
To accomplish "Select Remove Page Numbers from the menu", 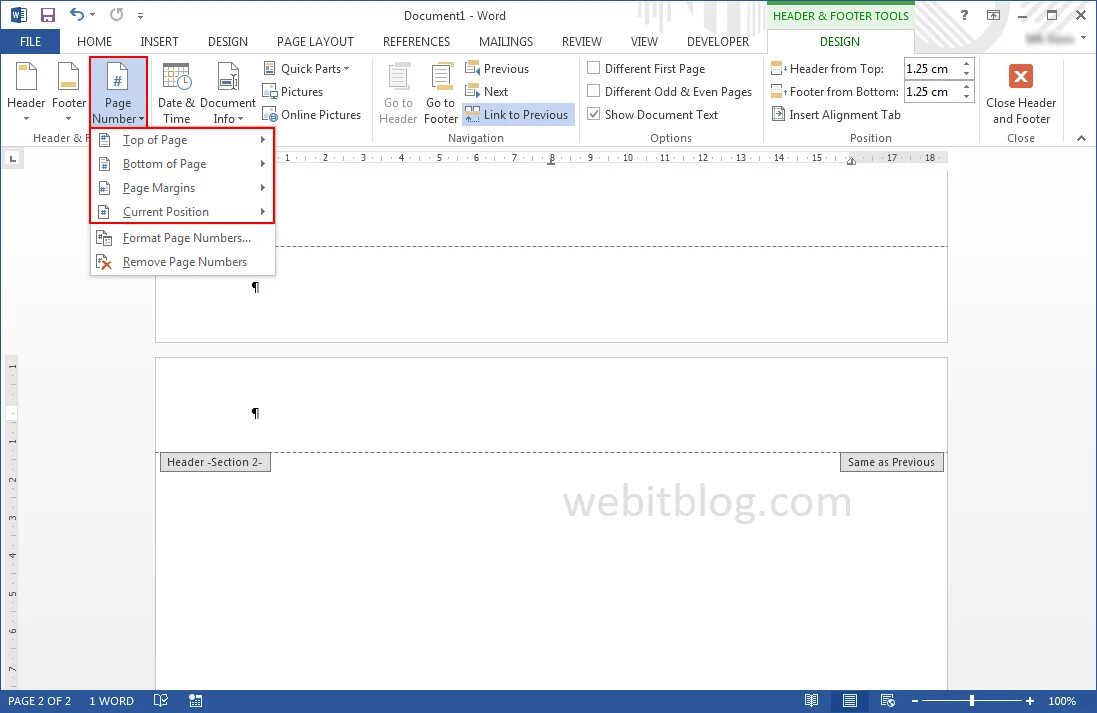I will [184, 261].
